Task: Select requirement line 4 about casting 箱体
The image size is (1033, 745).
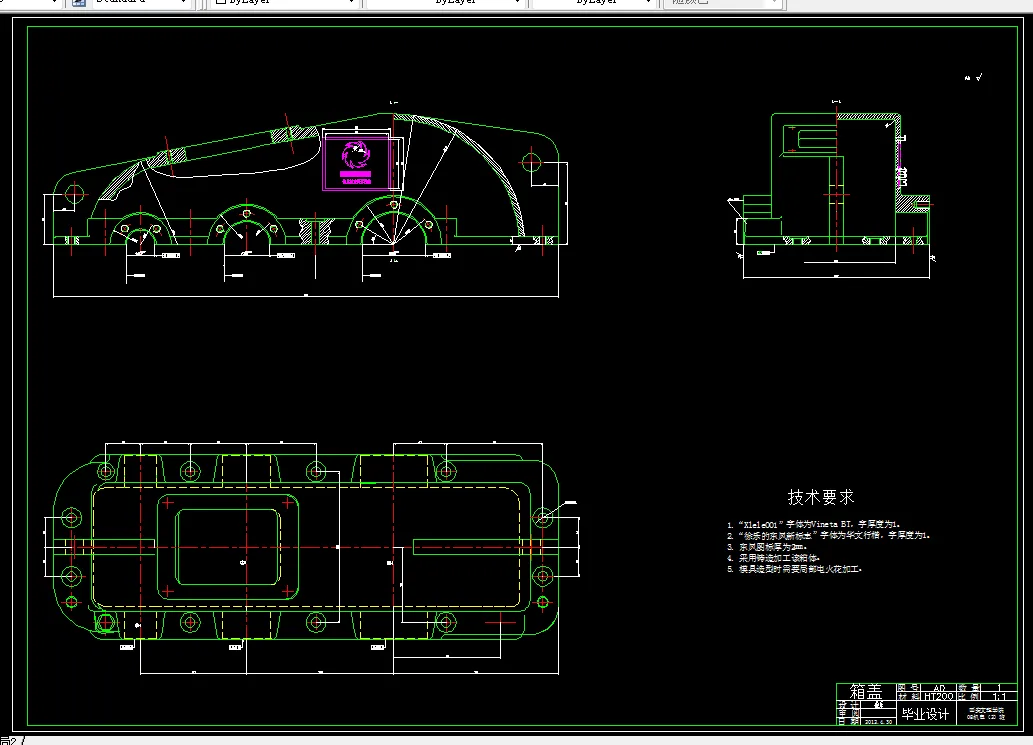Action: pos(773,558)
